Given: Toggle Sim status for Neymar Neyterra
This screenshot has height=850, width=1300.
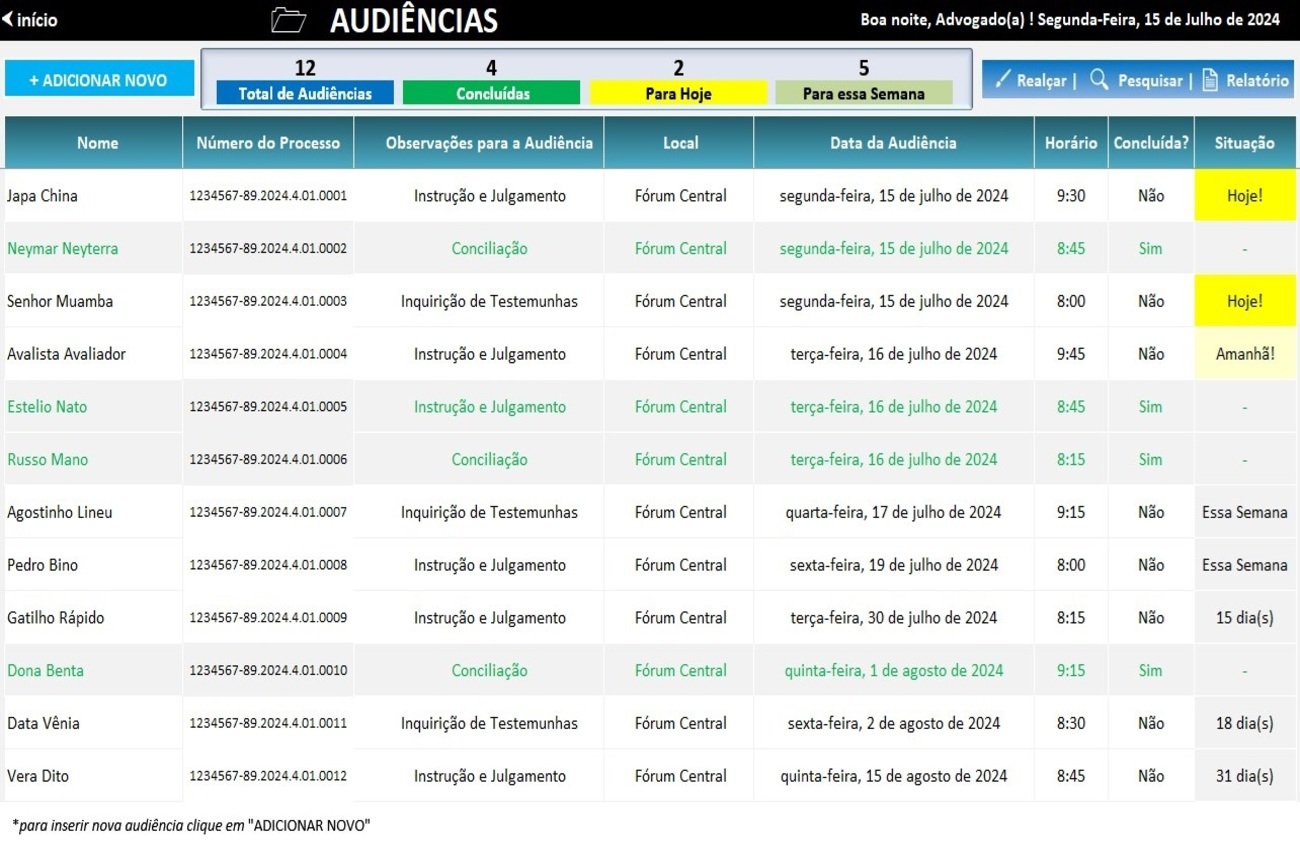Looking at the screenshot, I should (x=1150, y=249).
